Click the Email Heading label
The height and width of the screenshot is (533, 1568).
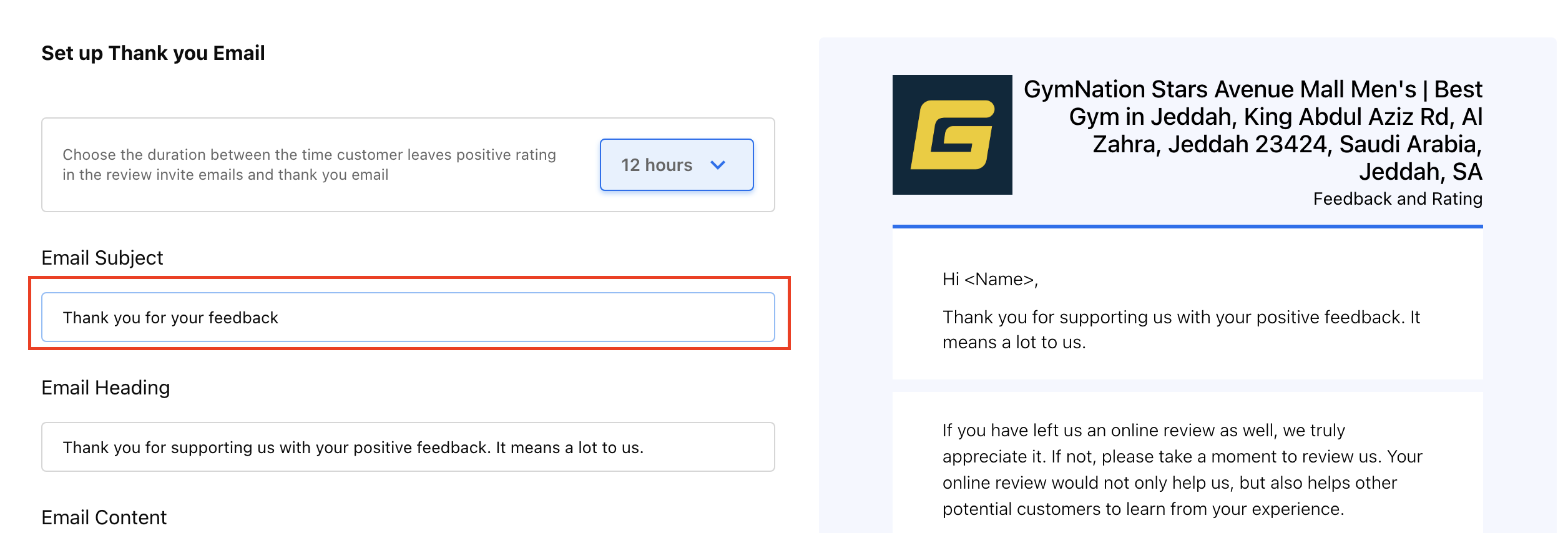click(x=105, y=388)
